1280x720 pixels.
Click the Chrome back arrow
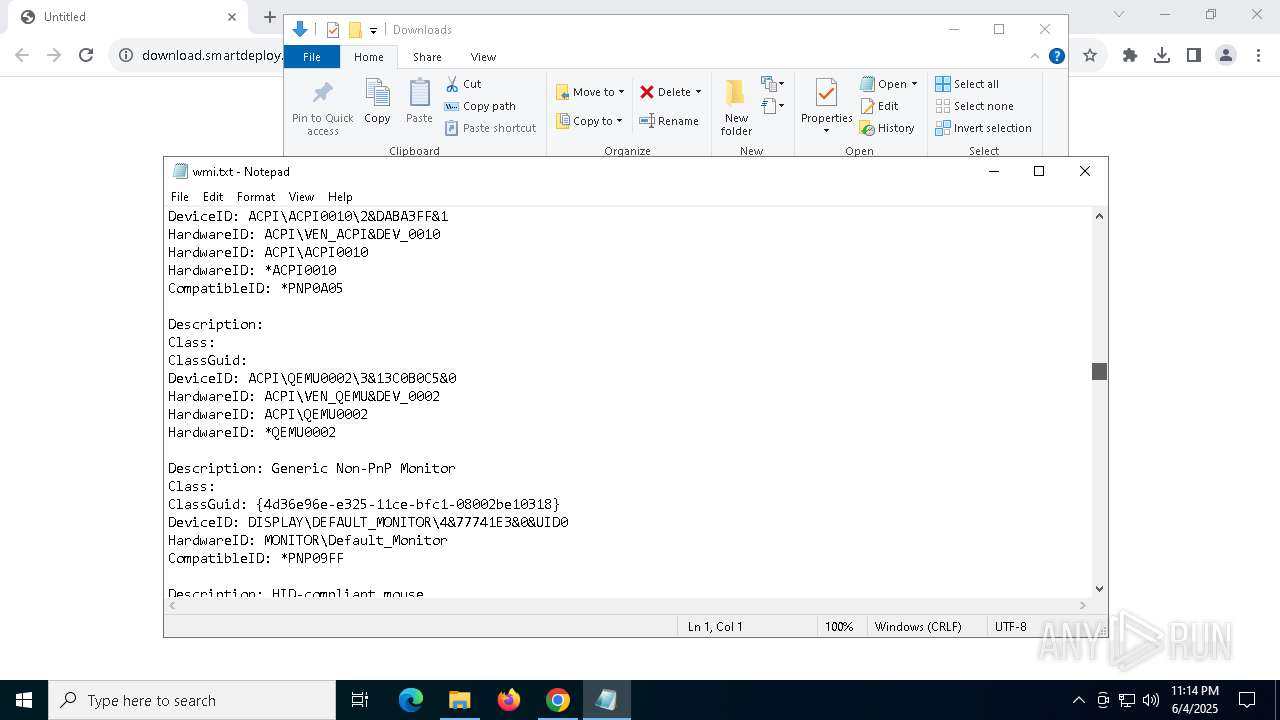point(22,55)
